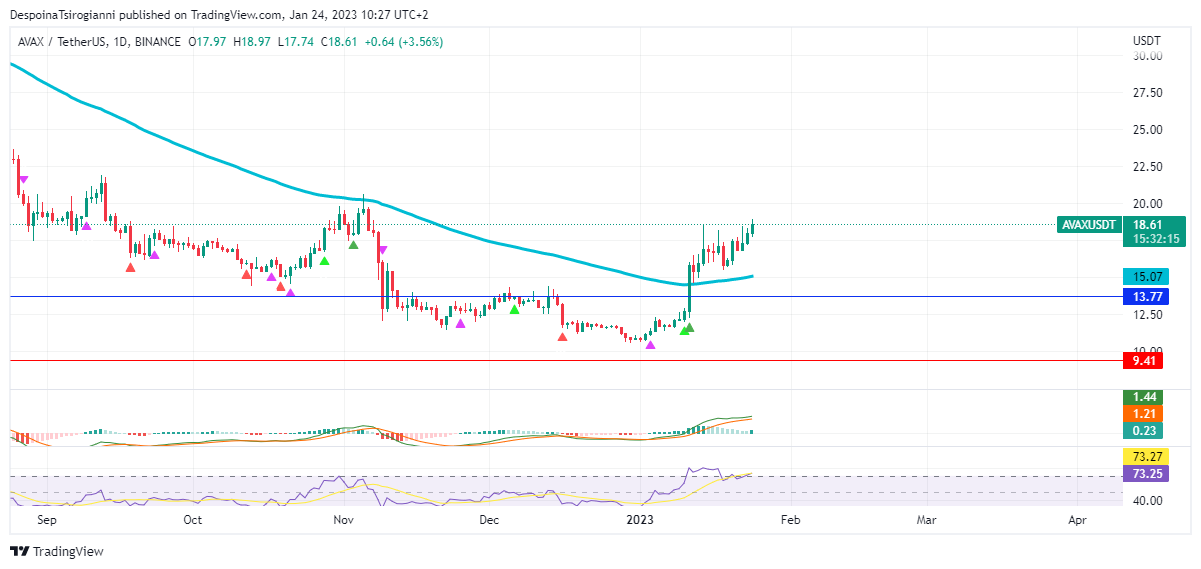Screen dimensions: 1201x569
Task: Click the magenta up-triangle marker near 2023
Action: coord(651,345)
